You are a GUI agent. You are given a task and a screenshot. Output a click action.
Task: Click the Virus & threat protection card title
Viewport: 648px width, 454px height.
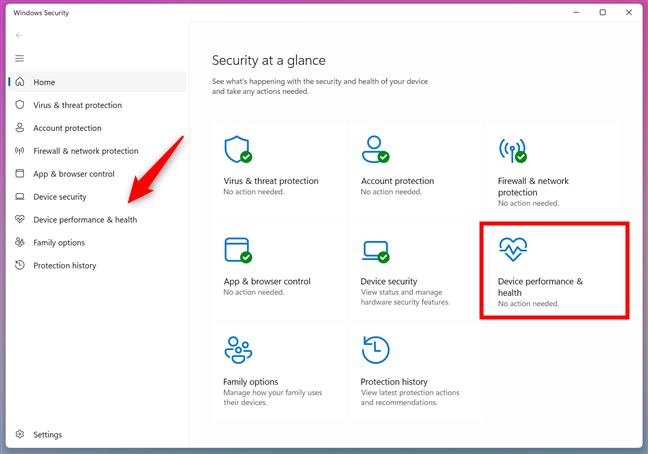(271, 181)
